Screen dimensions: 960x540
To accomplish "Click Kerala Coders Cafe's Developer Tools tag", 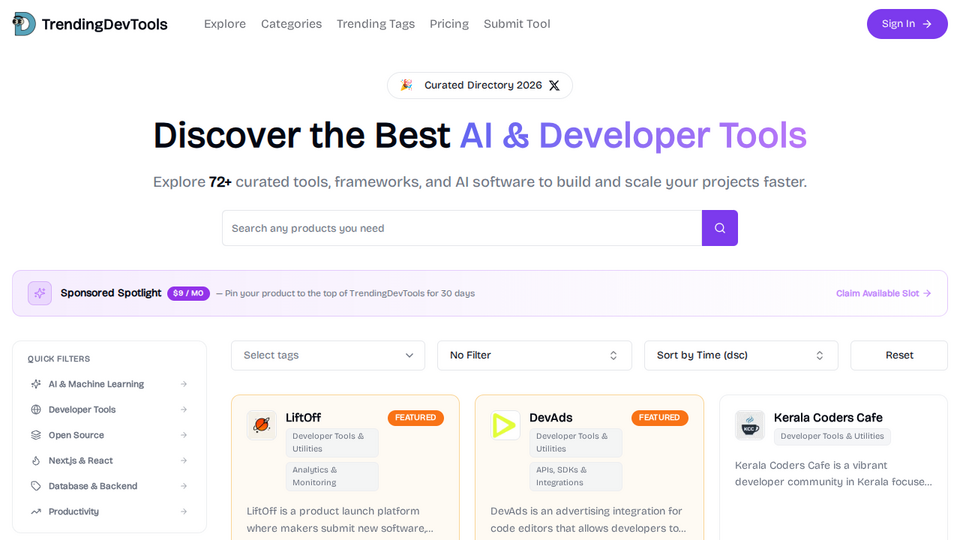I will coord(832,437).
